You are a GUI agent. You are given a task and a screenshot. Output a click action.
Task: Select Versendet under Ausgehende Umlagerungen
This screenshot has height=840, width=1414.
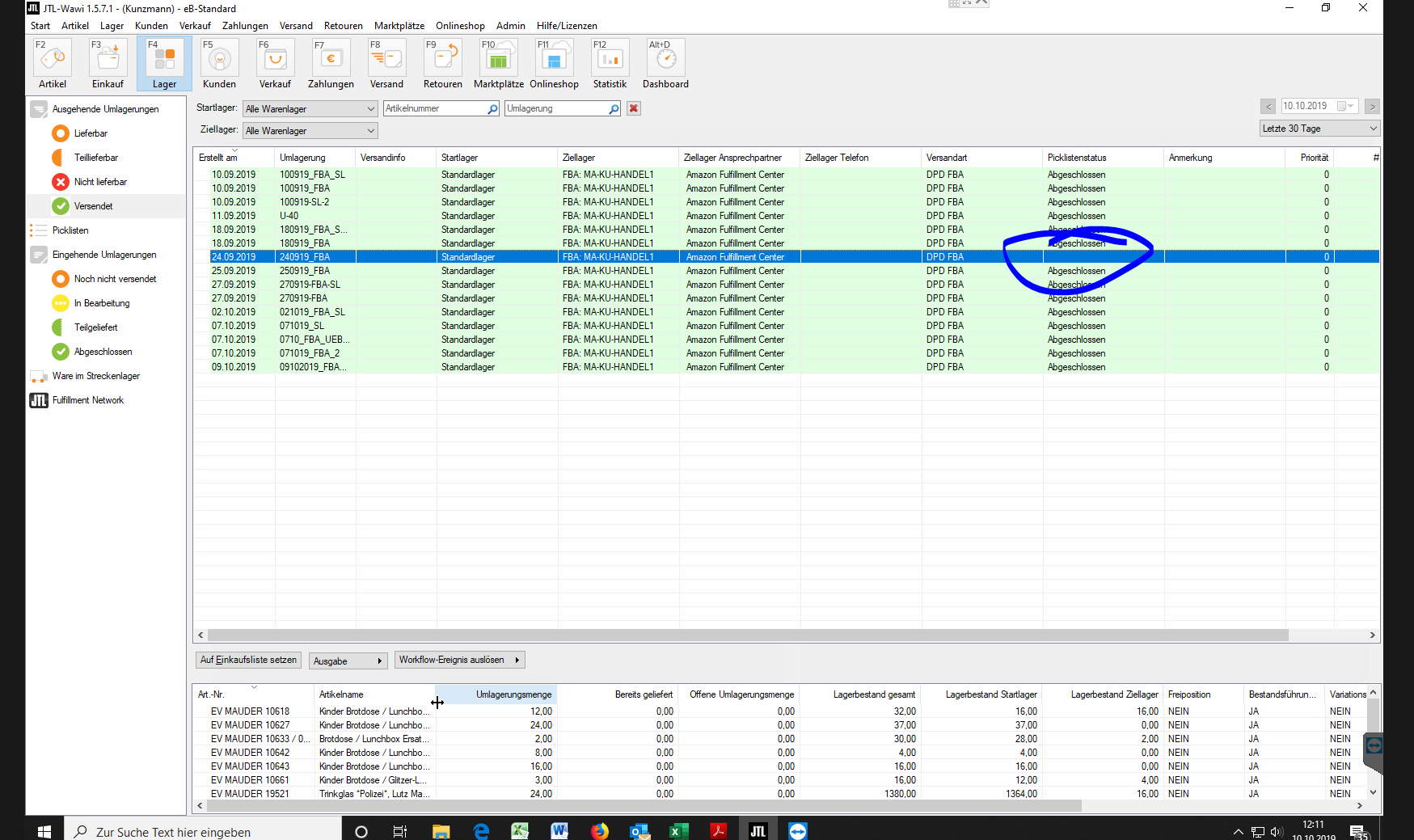tap(93, 206)
